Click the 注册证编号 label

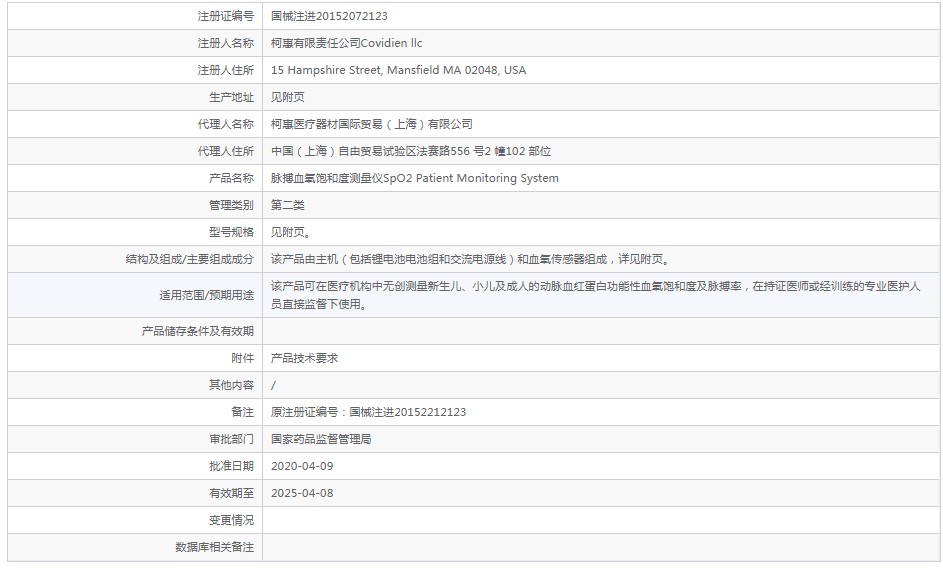tap(226, 16)
